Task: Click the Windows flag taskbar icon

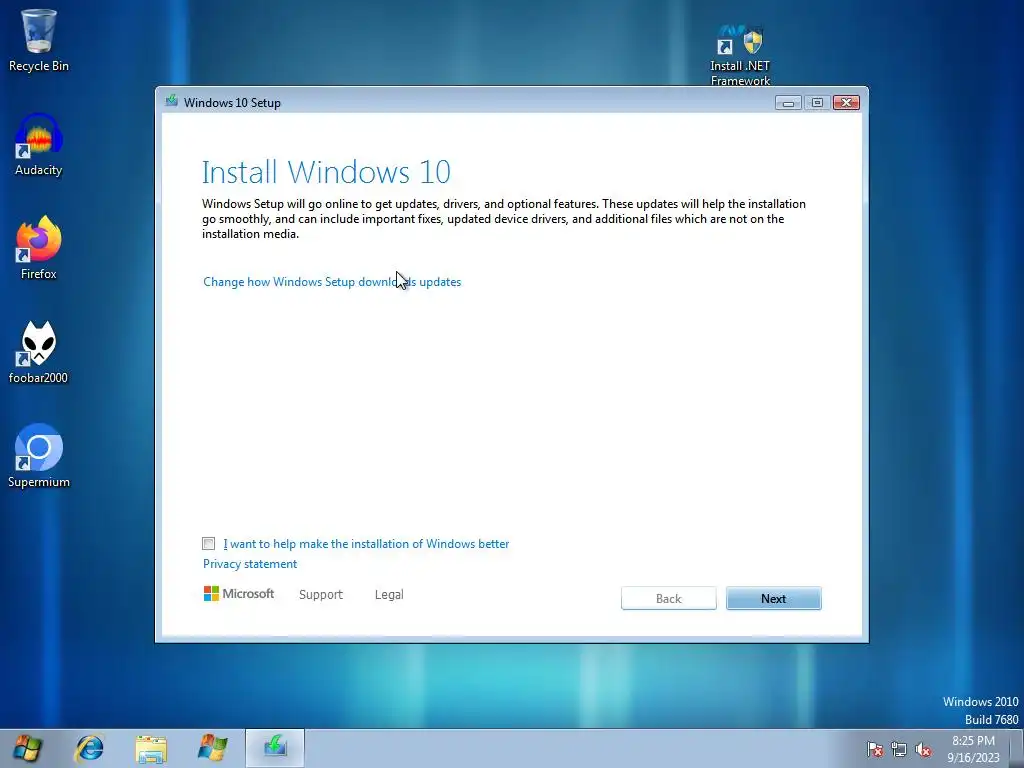Action: click(213, 748)
